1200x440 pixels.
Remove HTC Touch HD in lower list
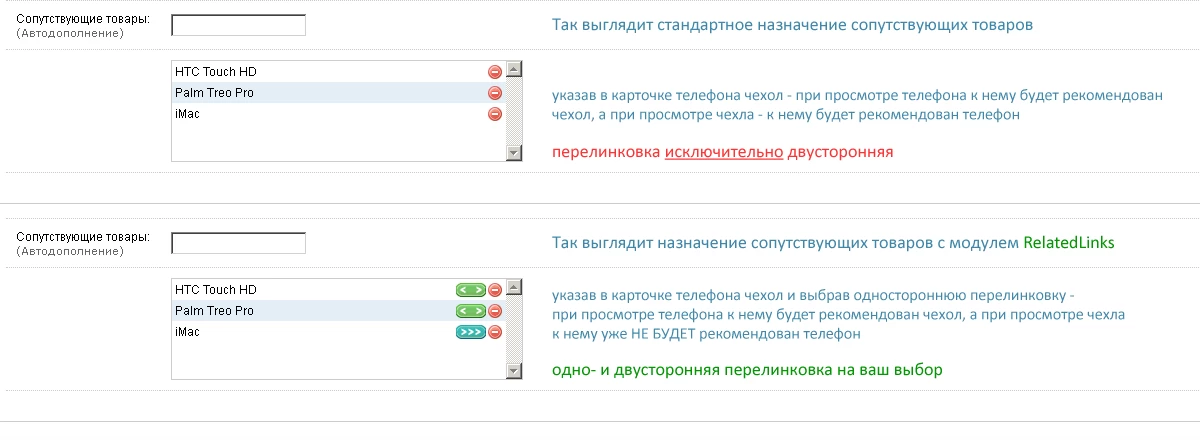pyautogui.click(x=494, y=290)
